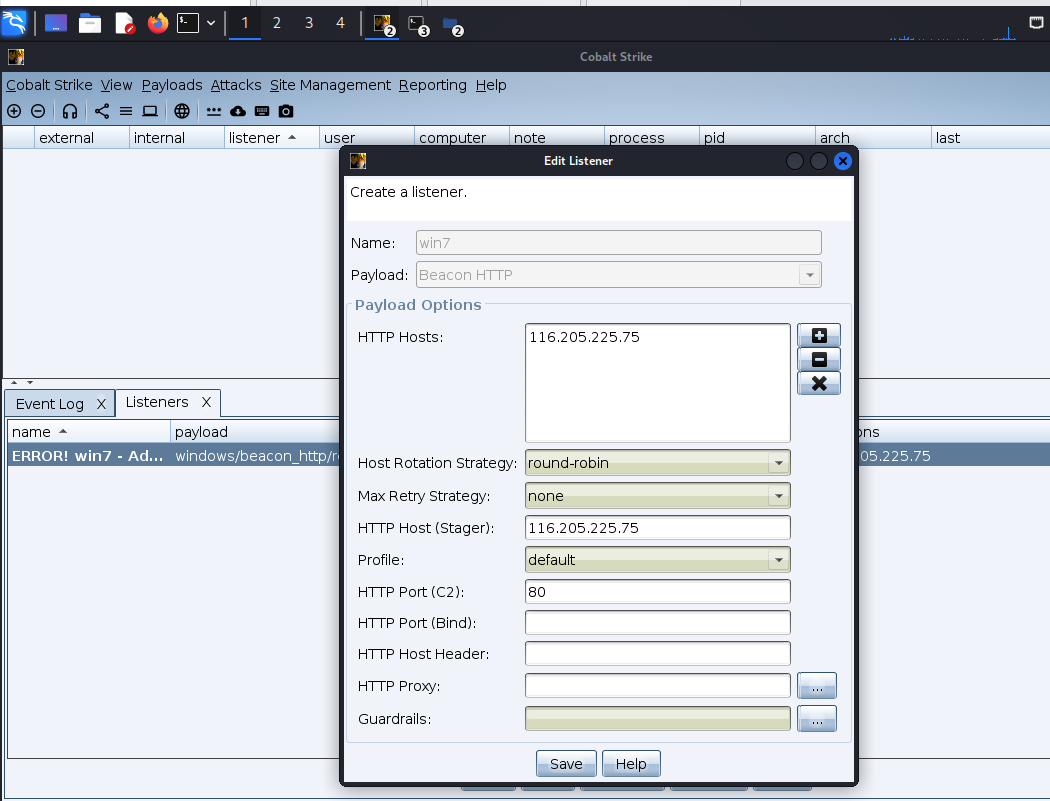Click the HTTP Proxy text field
This screenshot has height=801, width=1050.
click(x=658, y=686)
